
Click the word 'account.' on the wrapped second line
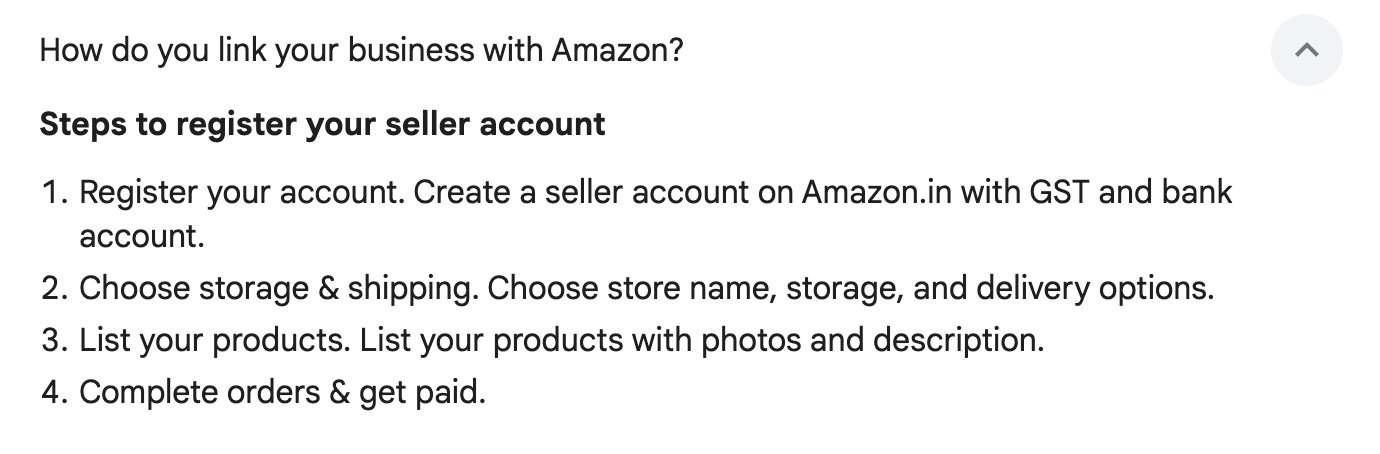[x=141, y=237]
